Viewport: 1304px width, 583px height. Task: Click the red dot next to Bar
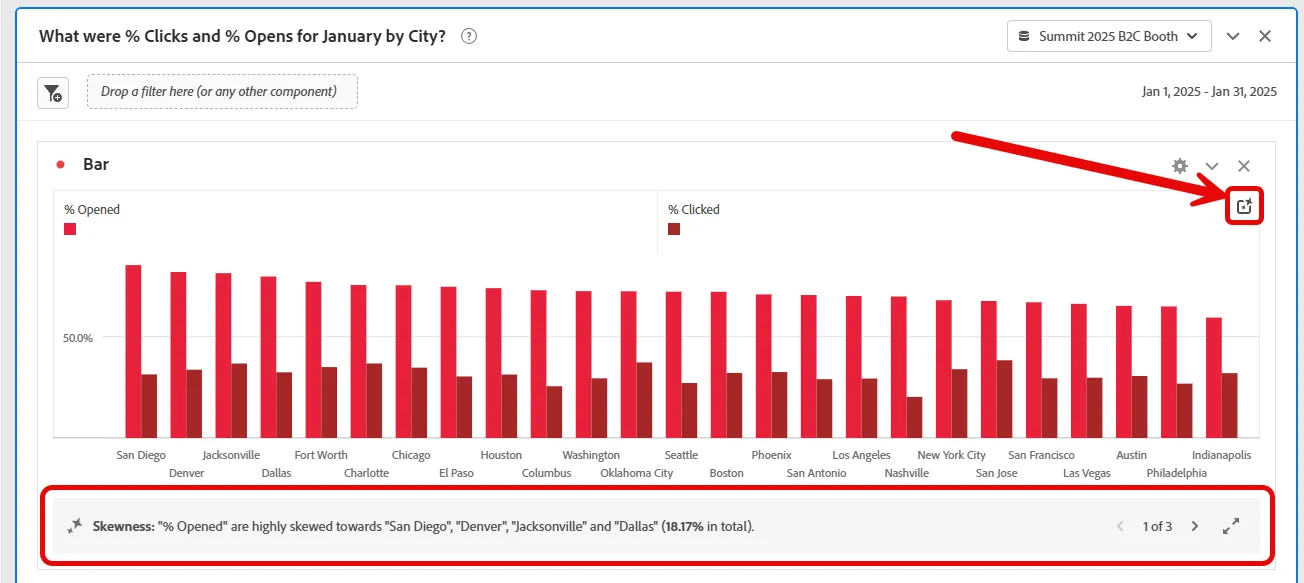pyautogui.click(x=61, y=165)
